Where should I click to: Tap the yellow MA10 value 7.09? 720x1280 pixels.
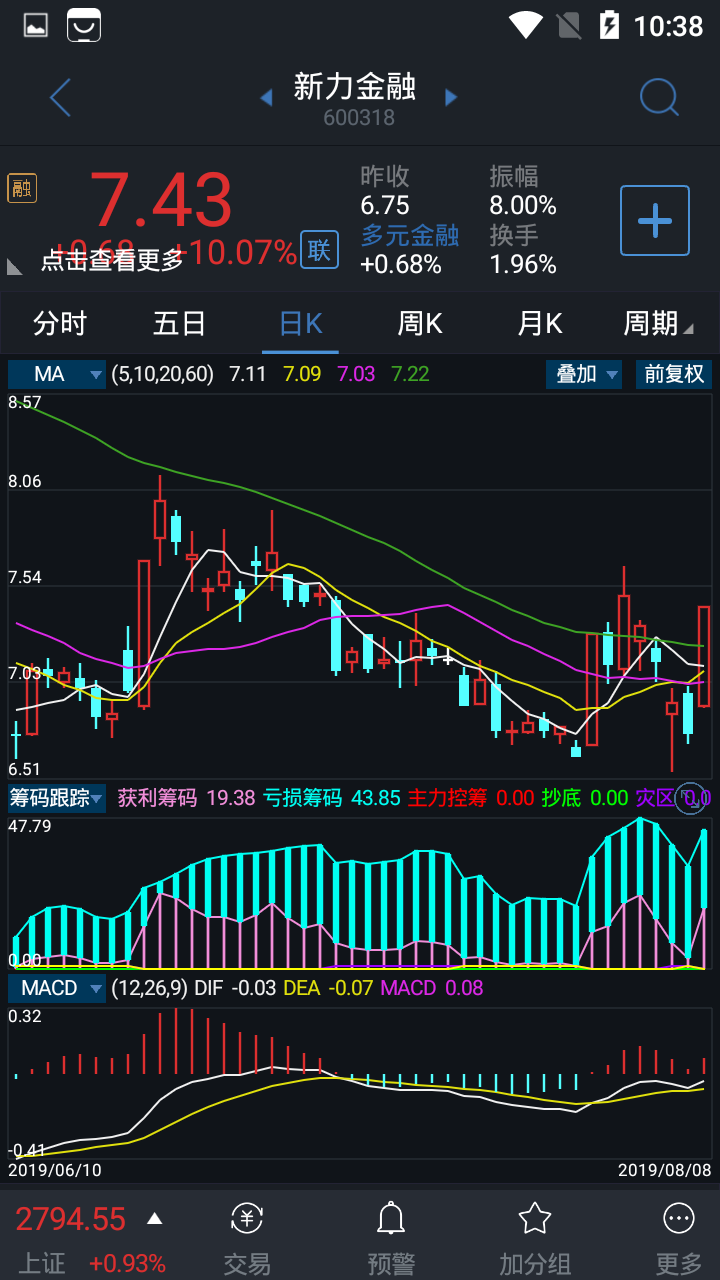coord(302,374)
